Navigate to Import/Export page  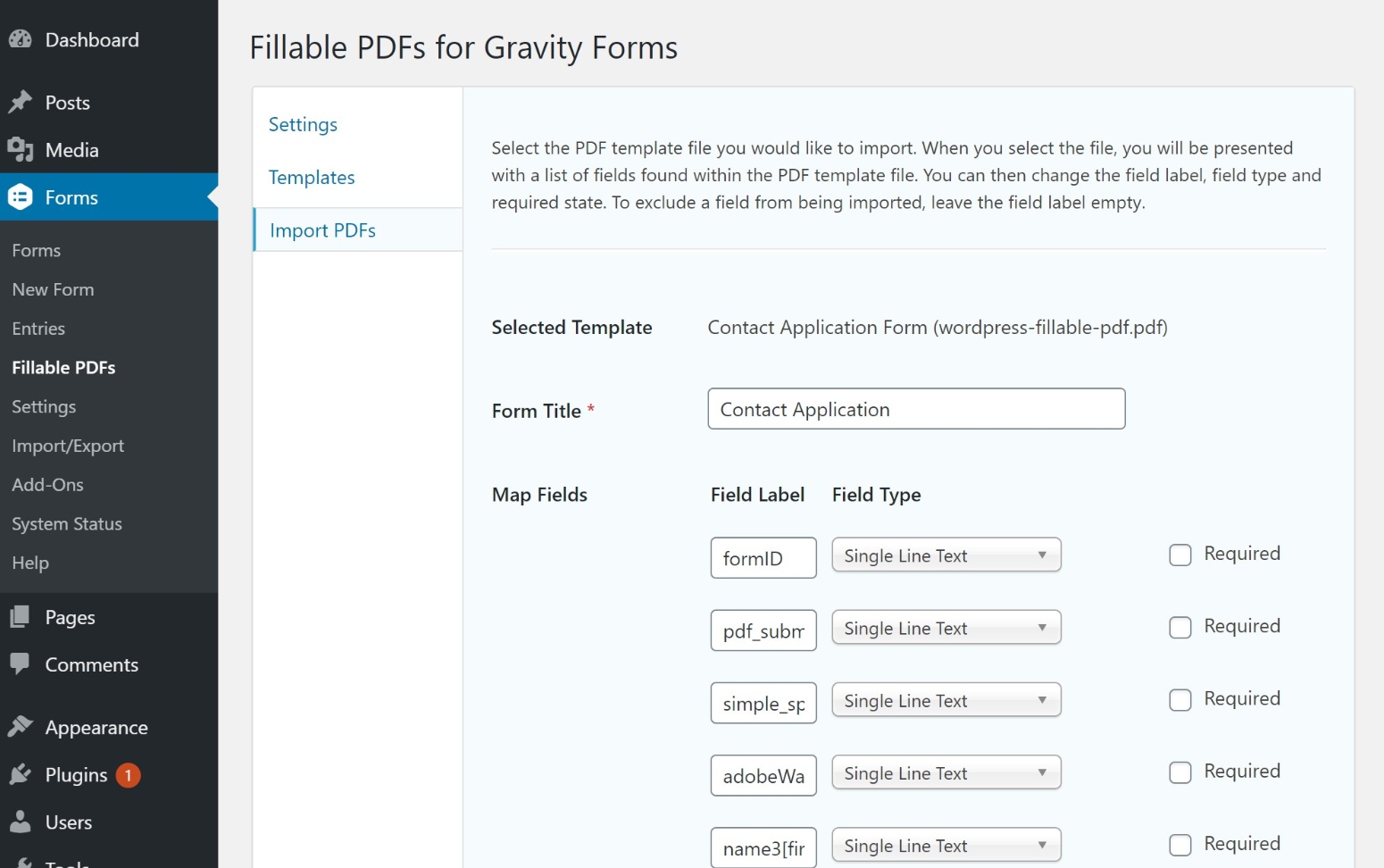68,445
